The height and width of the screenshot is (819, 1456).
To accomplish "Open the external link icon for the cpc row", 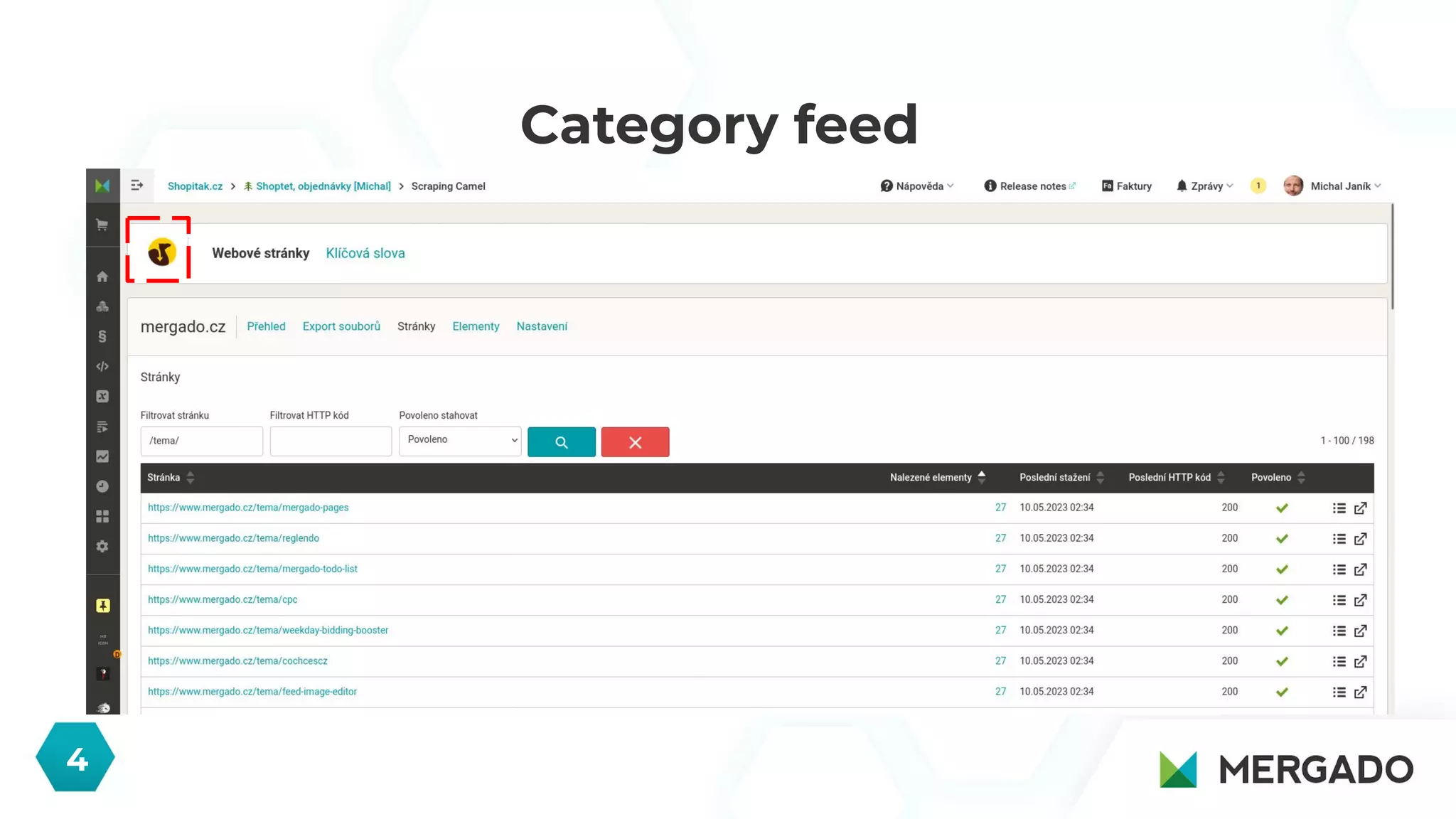I will pos(1360,600).
